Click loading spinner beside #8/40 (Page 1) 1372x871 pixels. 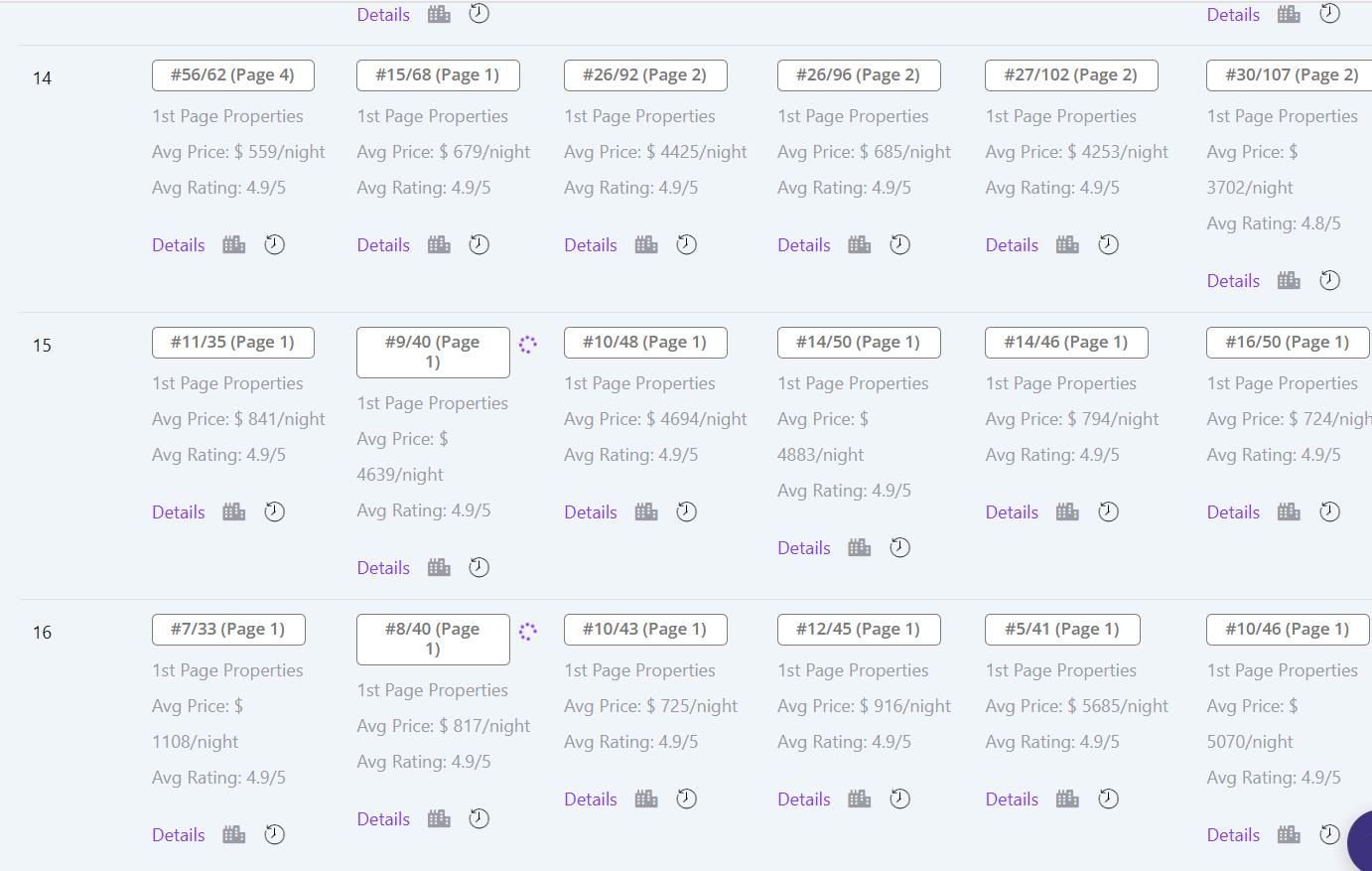pos(528,631)
